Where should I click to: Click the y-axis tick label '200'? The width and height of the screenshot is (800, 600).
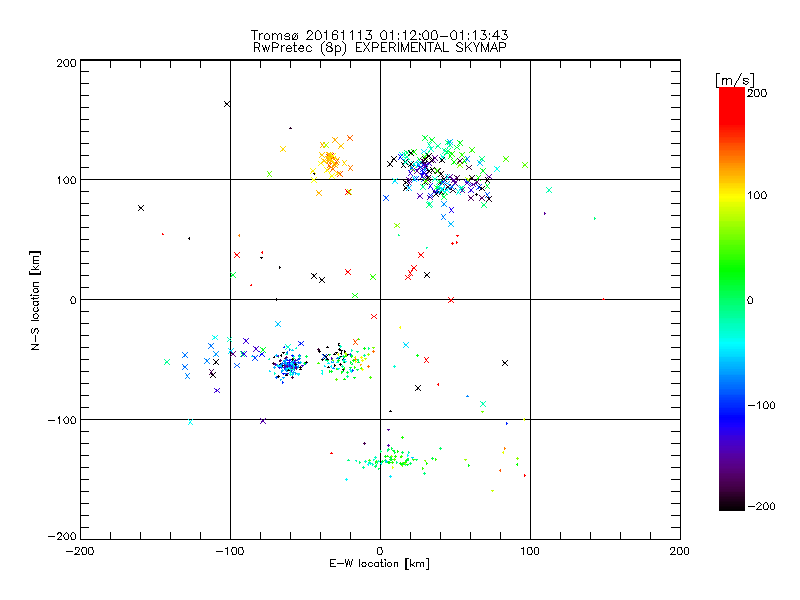tap(67, 63)
